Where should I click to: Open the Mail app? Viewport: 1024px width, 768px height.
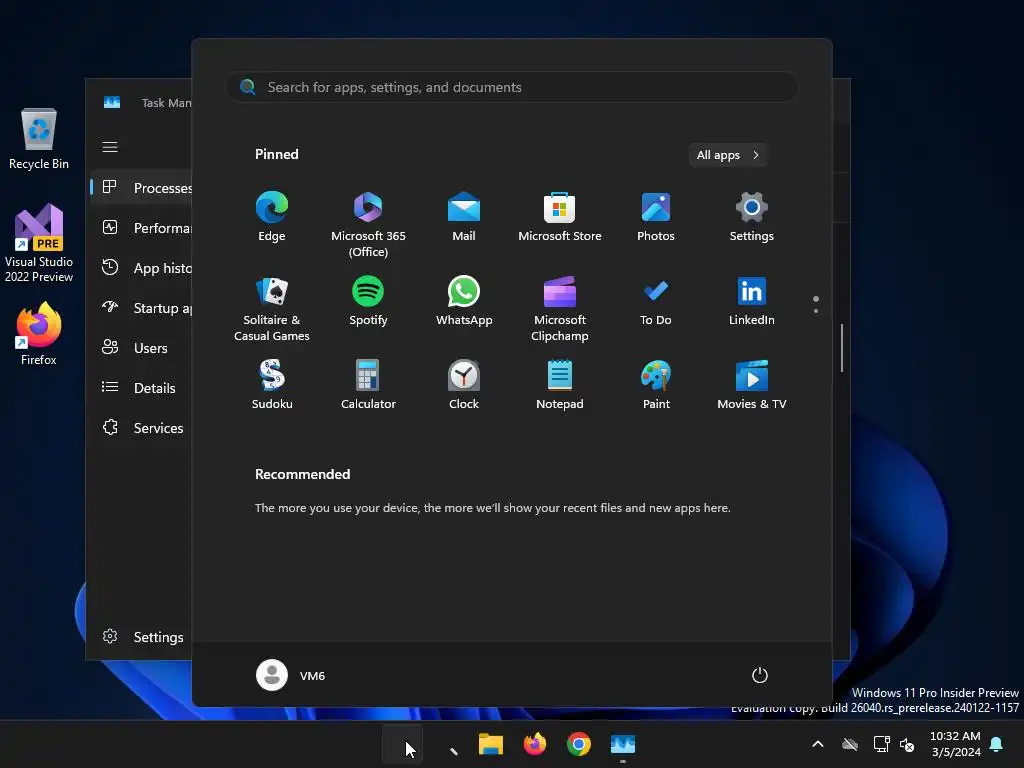pyautogui.click(x=464, y=217)
